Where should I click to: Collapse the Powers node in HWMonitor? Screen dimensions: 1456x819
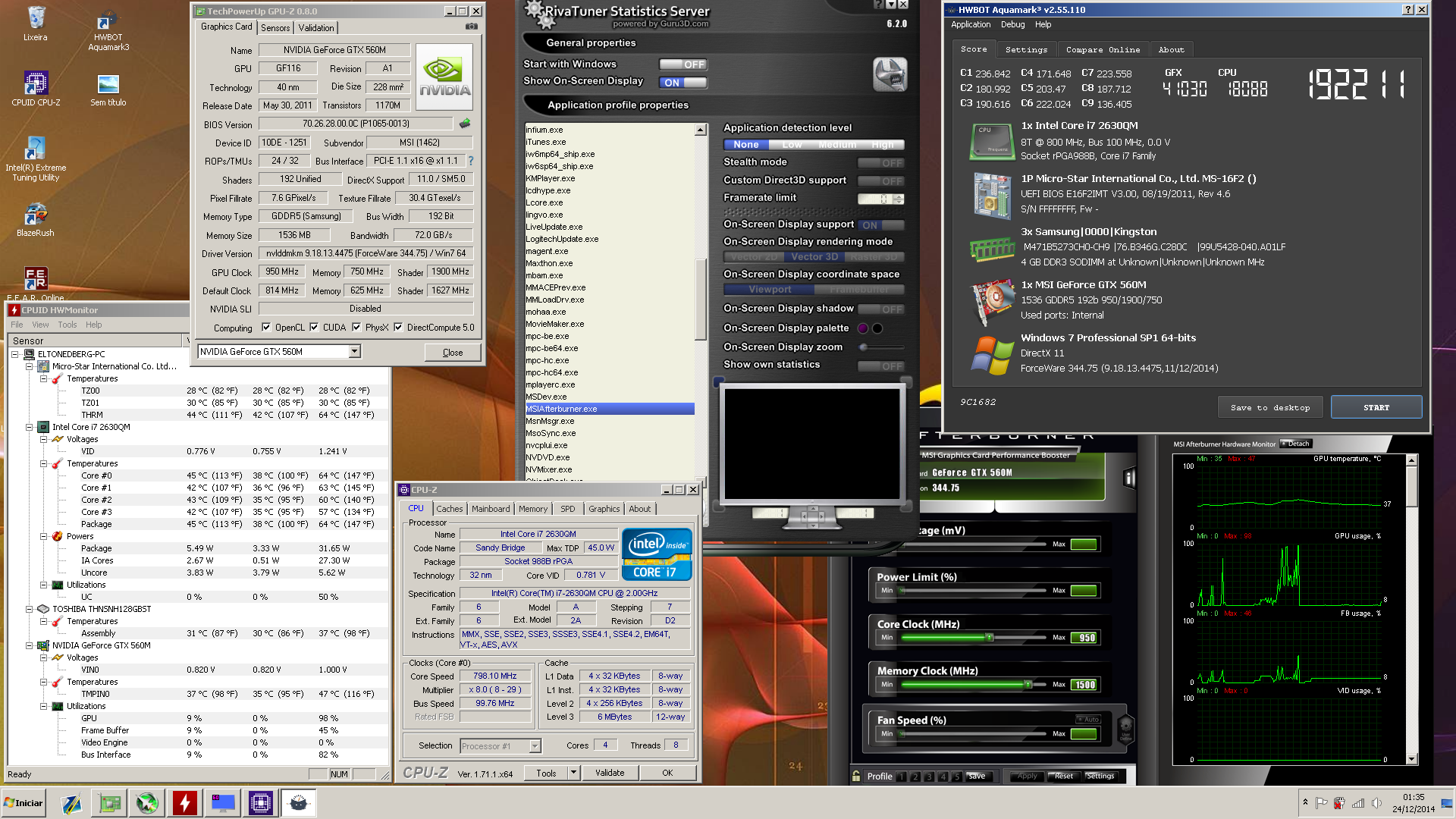coord(43,536)
